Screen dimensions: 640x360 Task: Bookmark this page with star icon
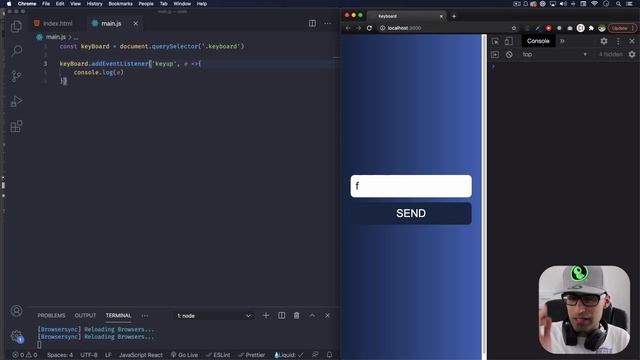(514, 28)
